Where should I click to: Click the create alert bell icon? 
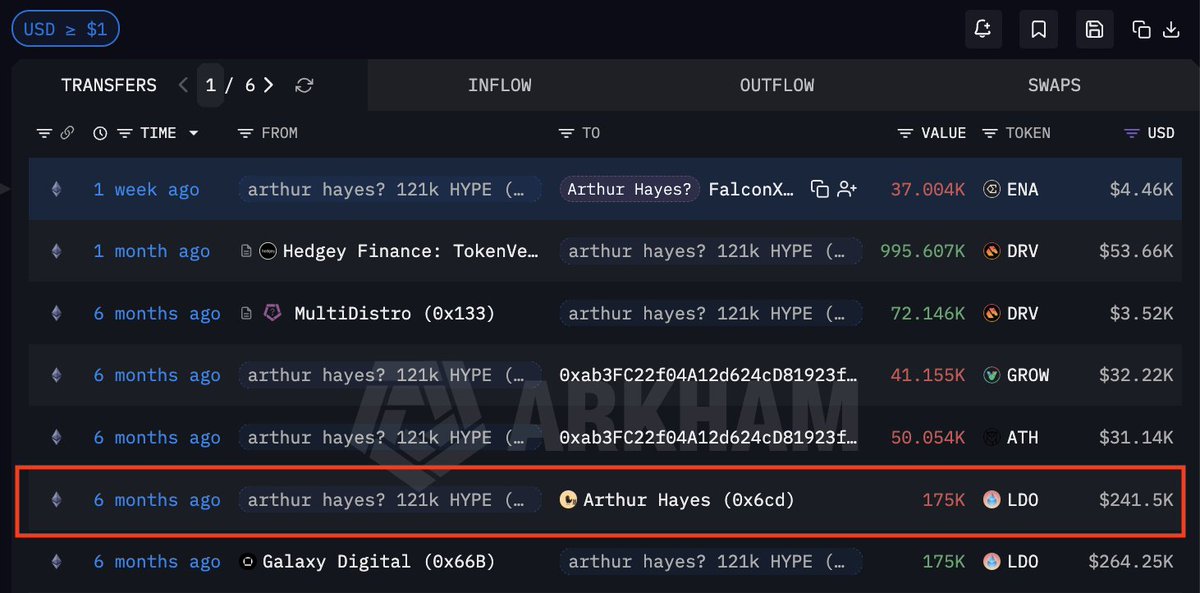point(983,29)
